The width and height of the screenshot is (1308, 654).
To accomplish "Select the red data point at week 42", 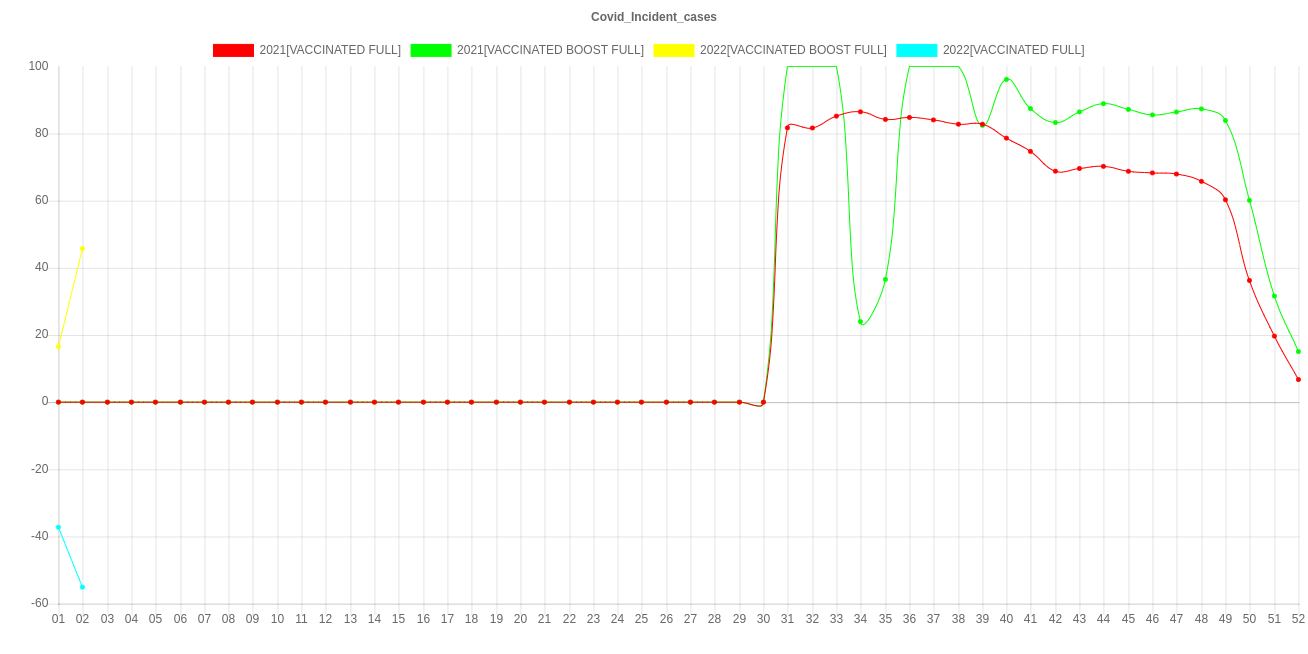I will click(1055, 171).
